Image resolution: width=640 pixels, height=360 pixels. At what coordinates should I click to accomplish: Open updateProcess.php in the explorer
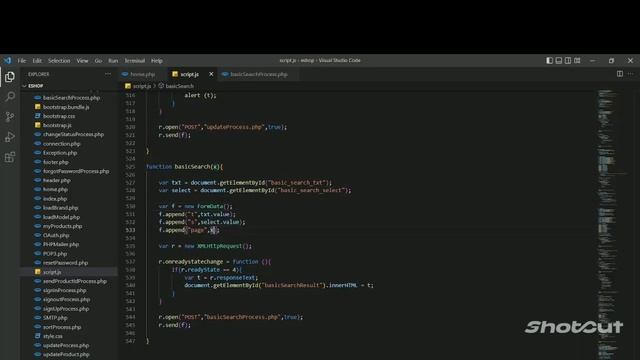[x=66, y=345]
